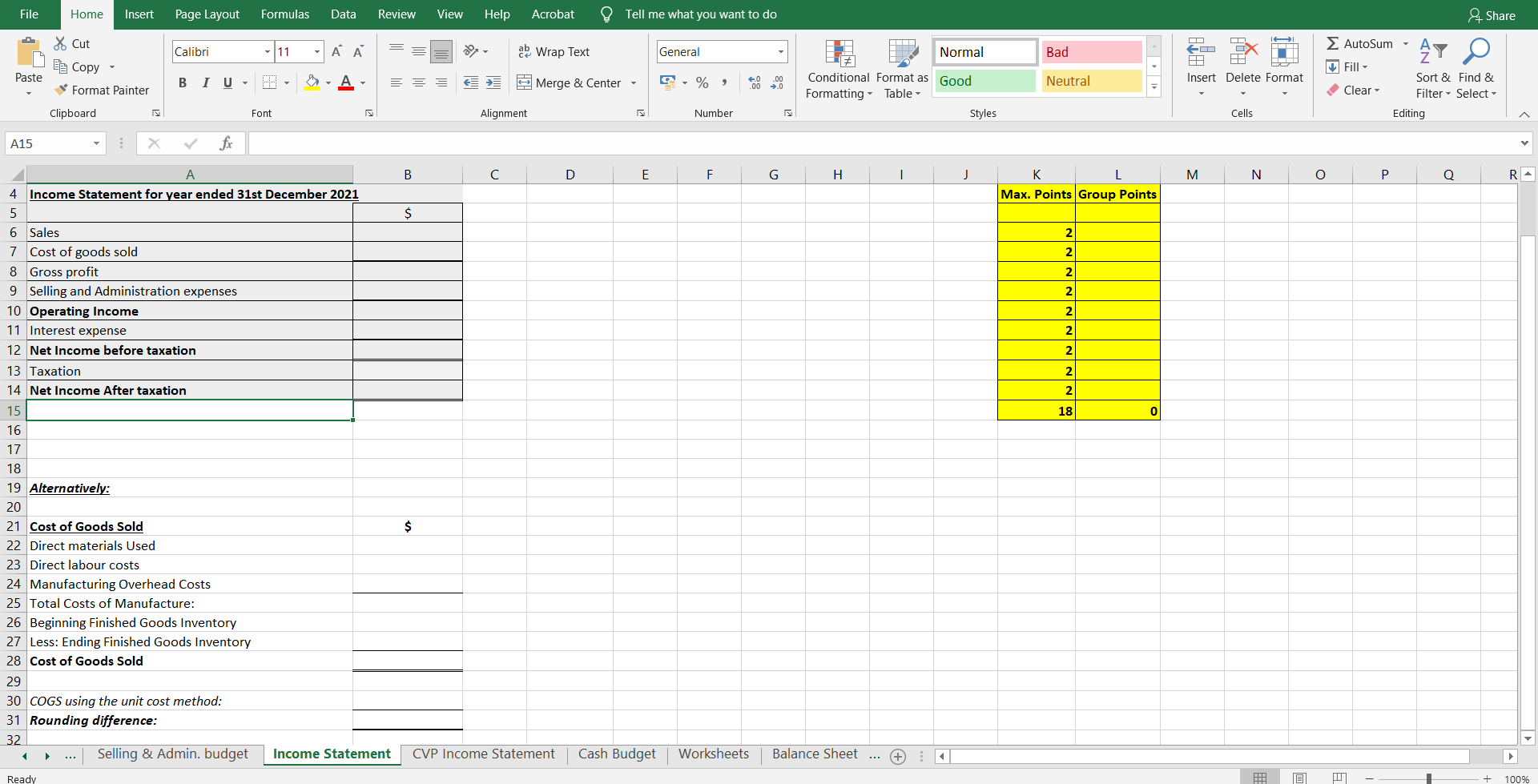This screenshot has width=1538, height=784.
Task: Open the Formulas ribbon tab
Action: (284, 14)
